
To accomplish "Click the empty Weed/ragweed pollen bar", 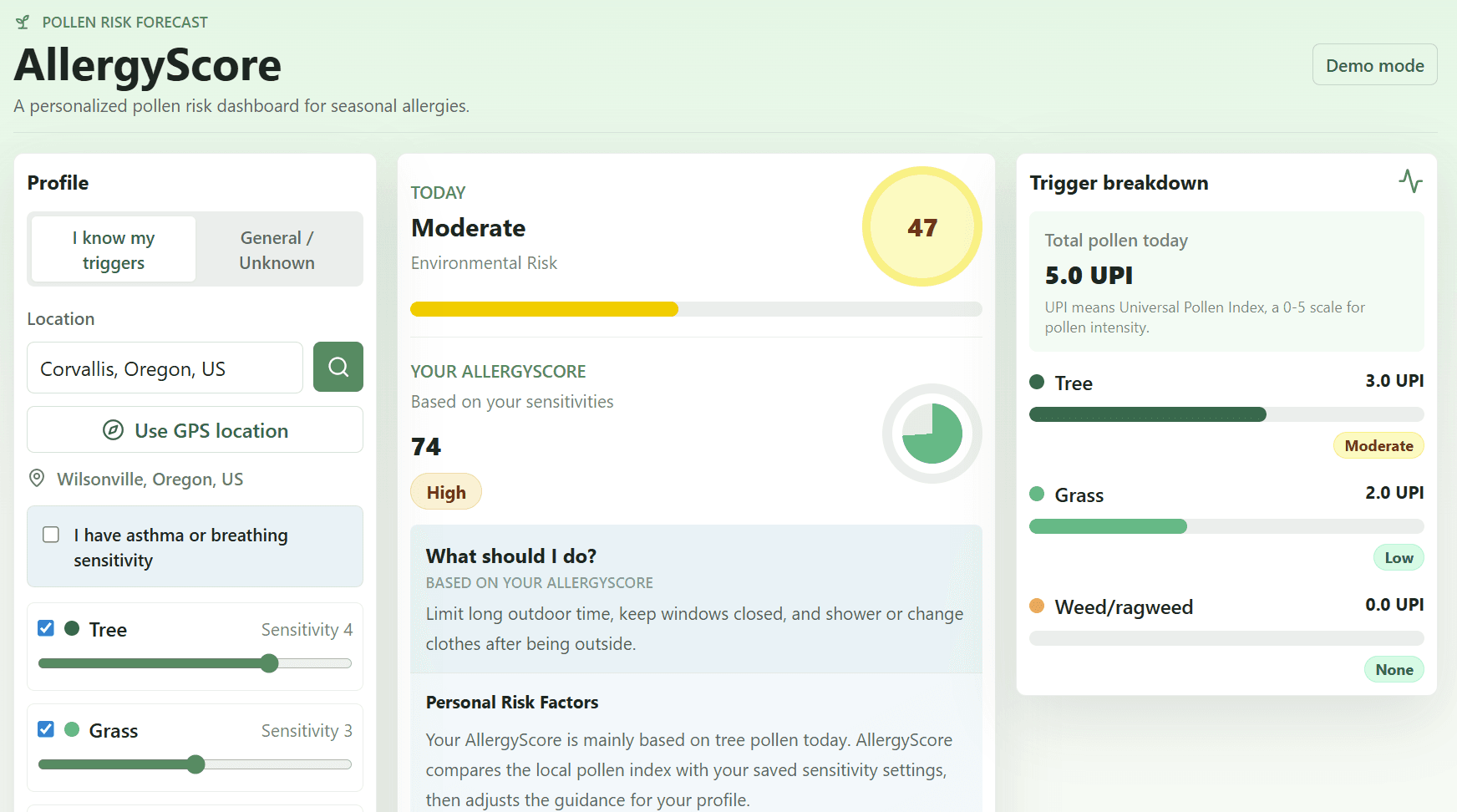I will click(1226, 638).
